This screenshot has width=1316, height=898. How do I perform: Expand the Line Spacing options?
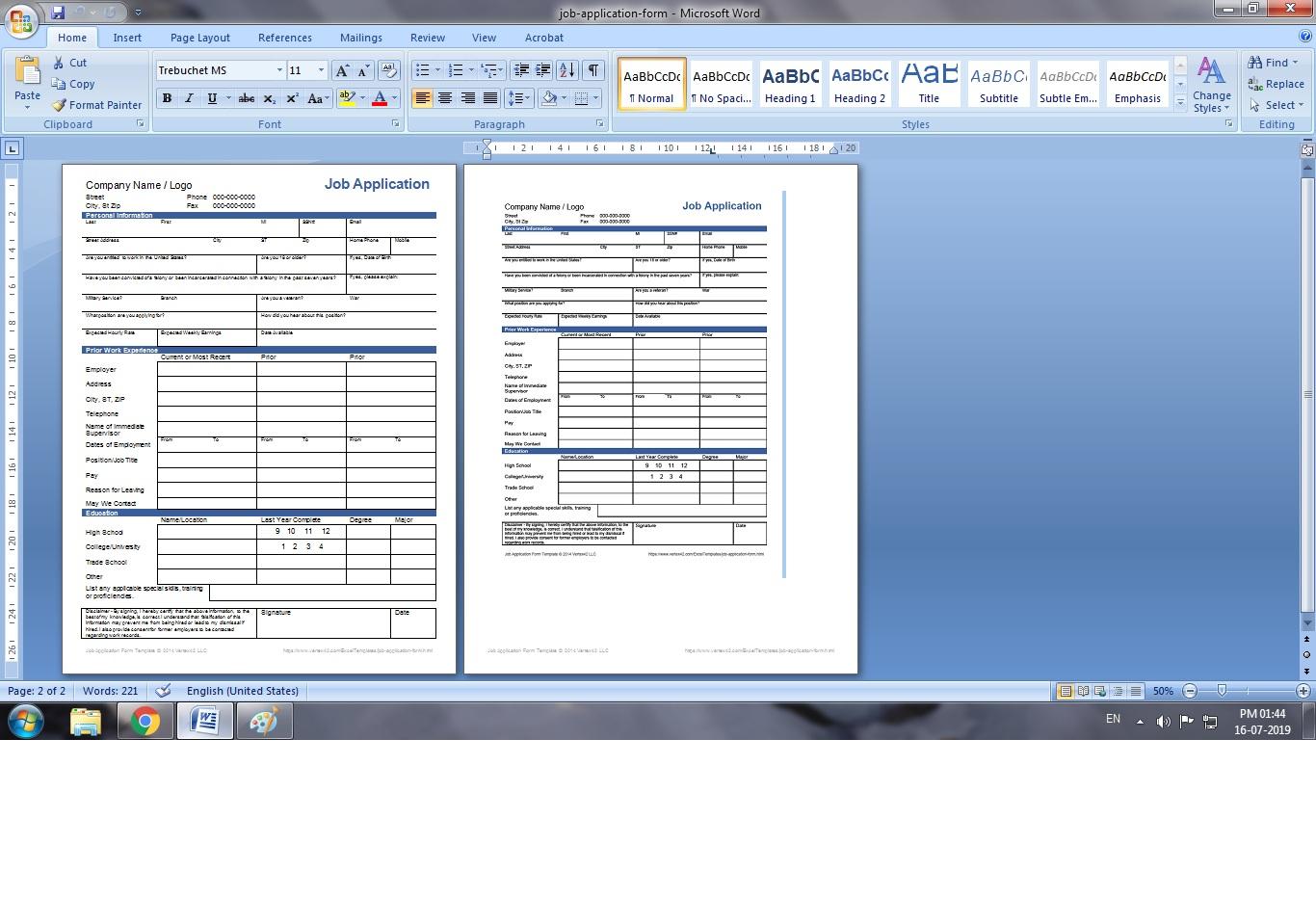516,98
